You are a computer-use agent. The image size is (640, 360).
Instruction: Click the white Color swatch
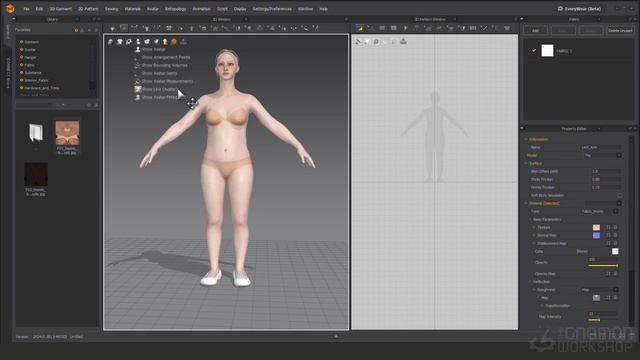(x=615, y=251)
